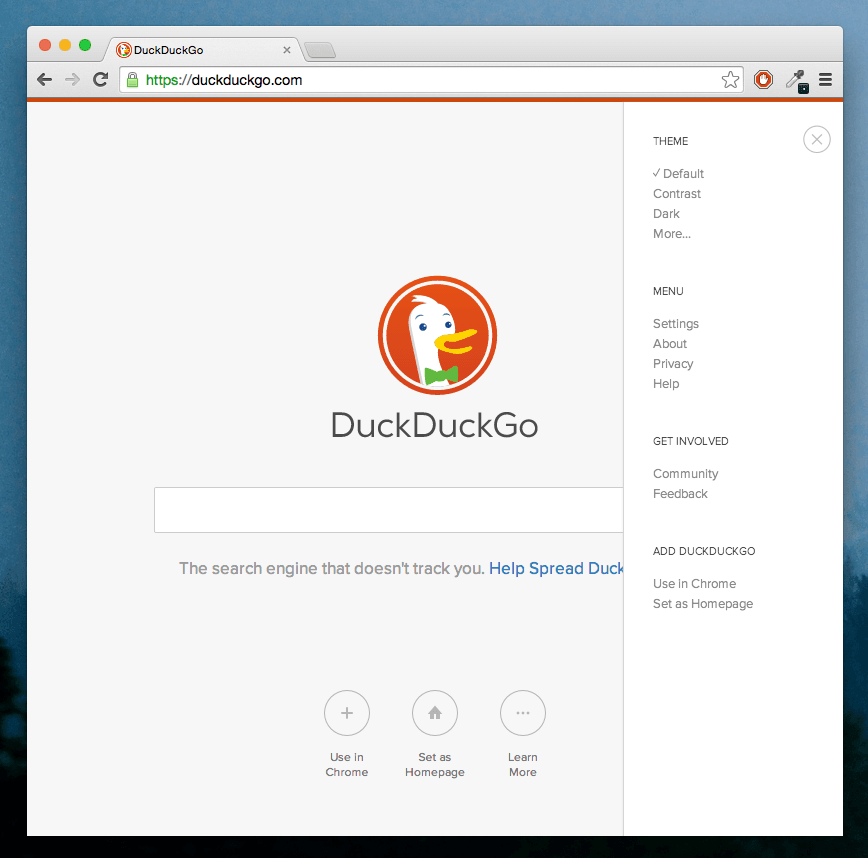Click the DuckDuckGo duck logo
868x858 pixels.
click(x=437, y=335)
